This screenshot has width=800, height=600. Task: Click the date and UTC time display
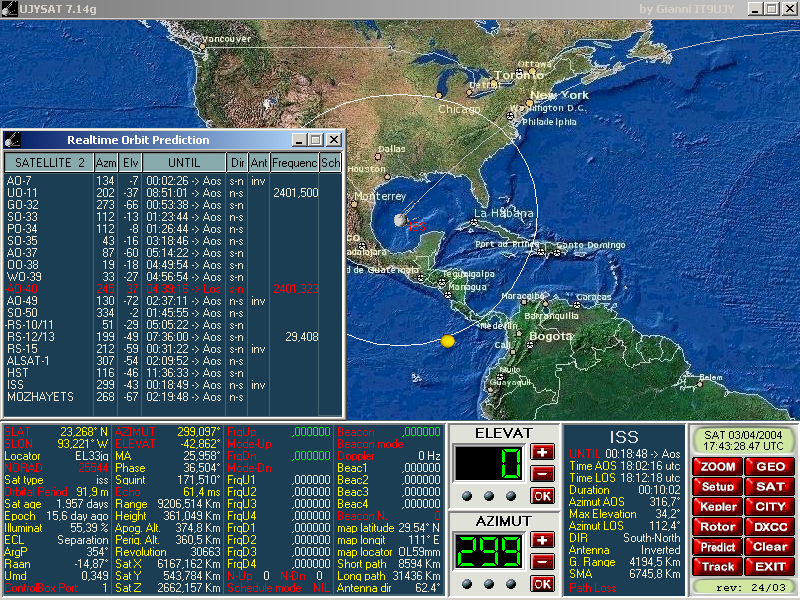tap(743, 440)
